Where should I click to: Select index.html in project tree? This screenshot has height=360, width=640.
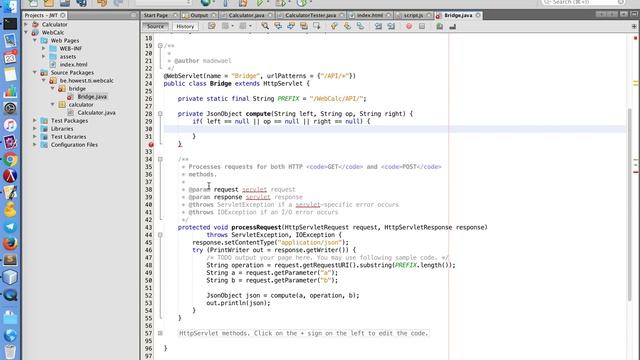tap(73, 64)
